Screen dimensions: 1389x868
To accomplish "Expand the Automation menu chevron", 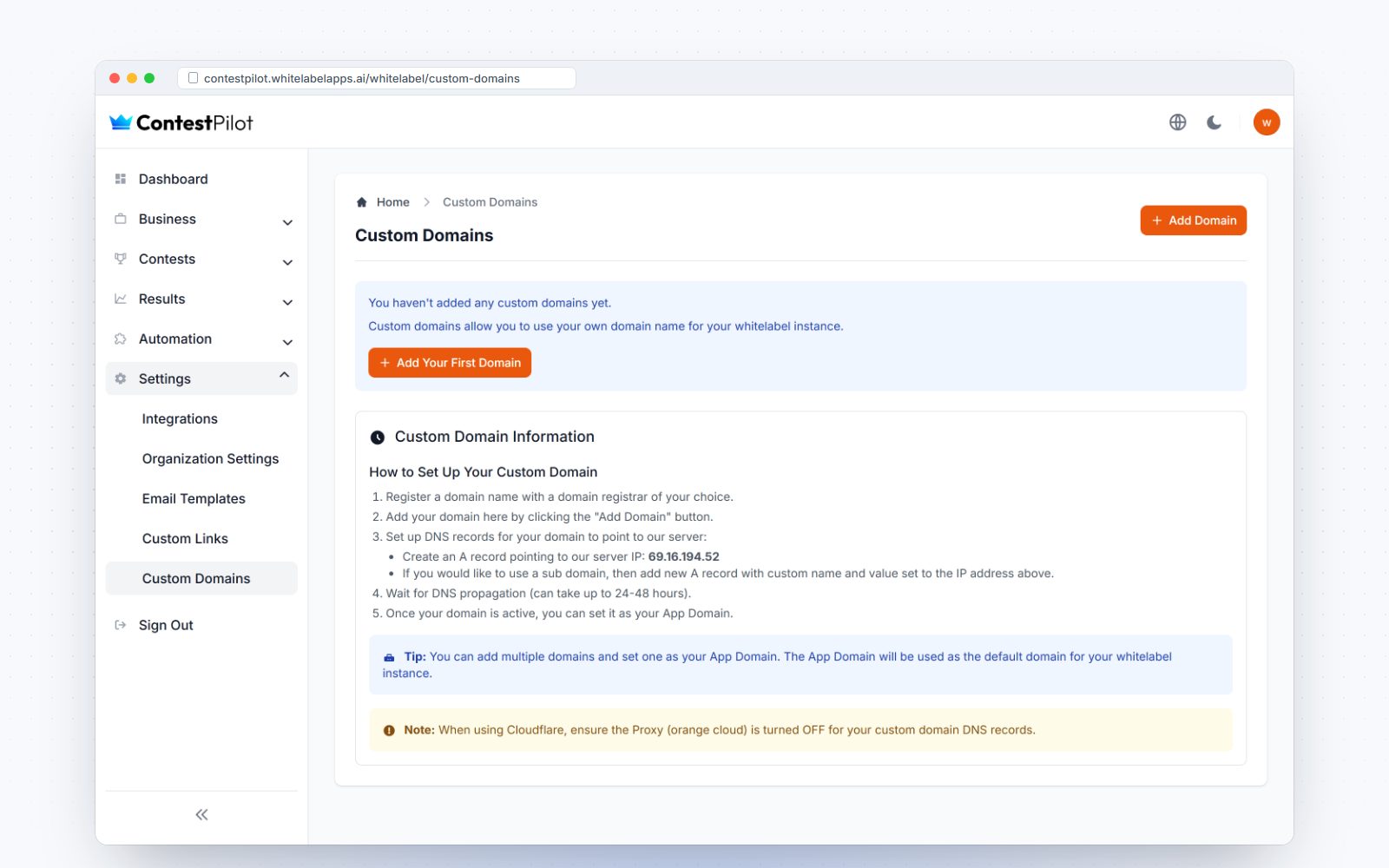I will (287, 342).
